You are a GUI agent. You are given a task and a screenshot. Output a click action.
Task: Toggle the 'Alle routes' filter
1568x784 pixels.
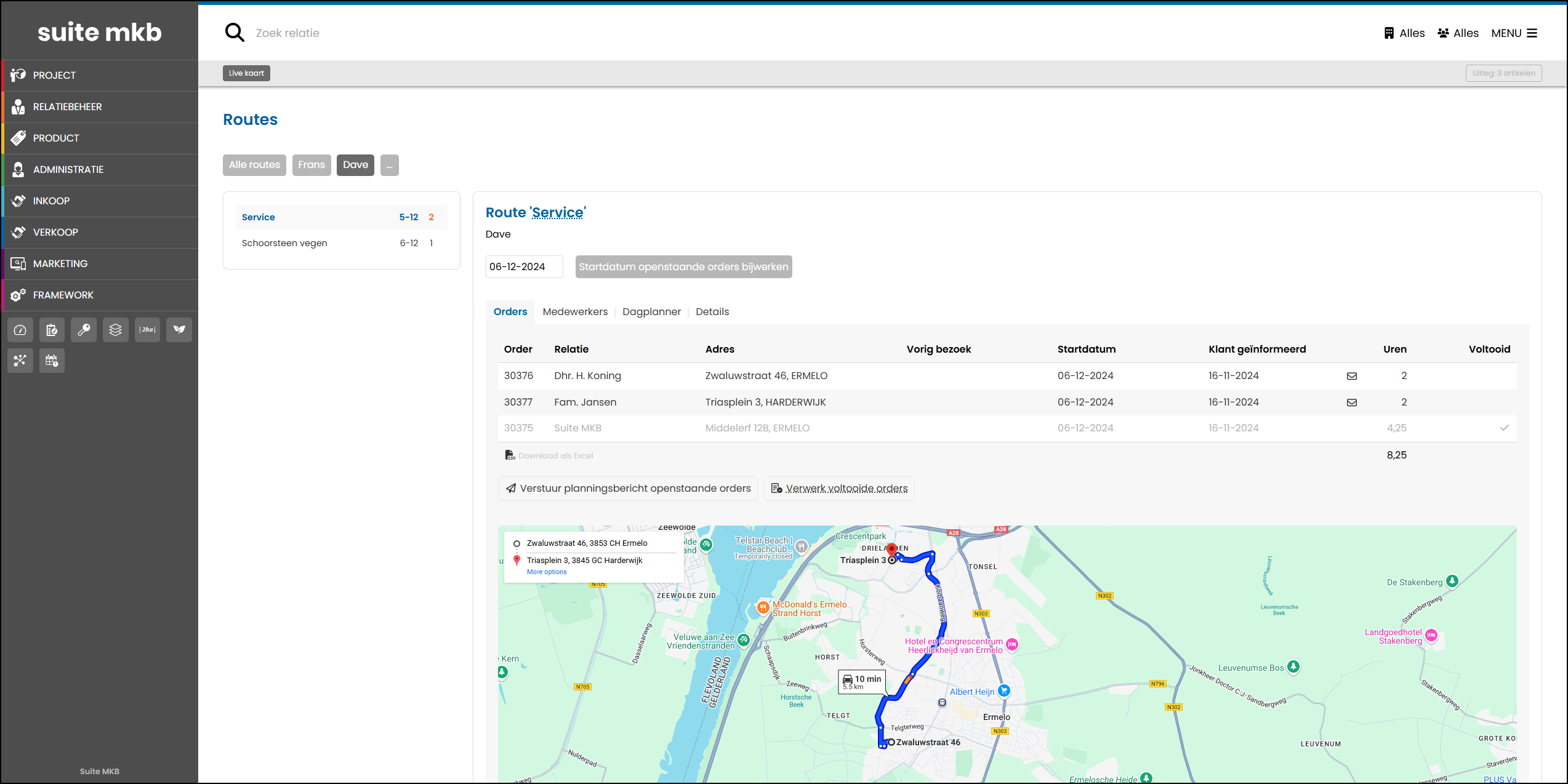254,165
